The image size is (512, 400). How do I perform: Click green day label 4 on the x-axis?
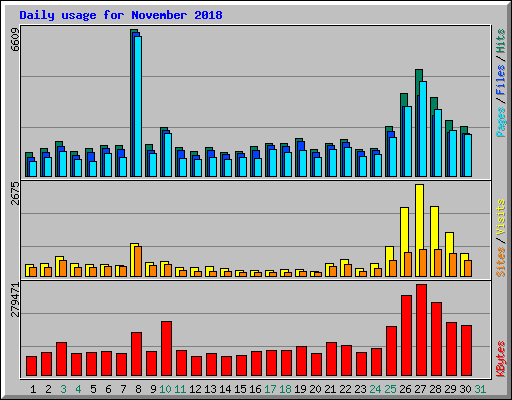tap(78, 389)
